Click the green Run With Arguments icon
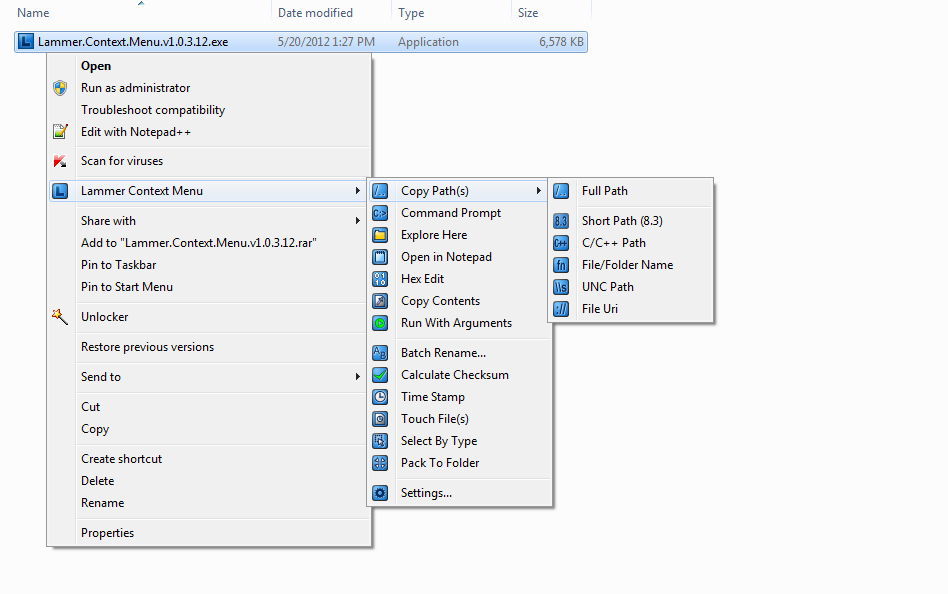 [x=380, y=323]
